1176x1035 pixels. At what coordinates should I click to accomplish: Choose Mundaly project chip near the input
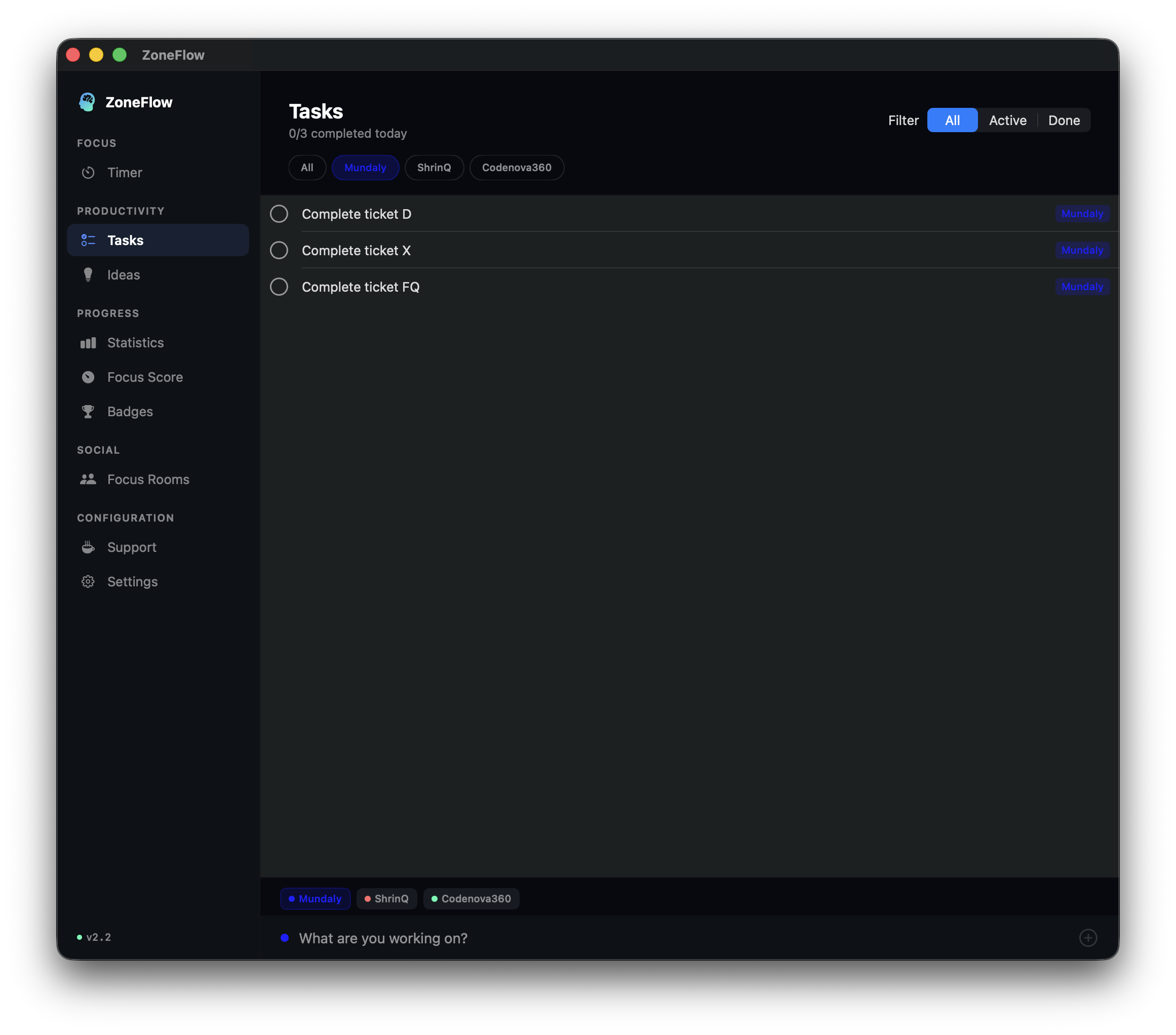316,898
